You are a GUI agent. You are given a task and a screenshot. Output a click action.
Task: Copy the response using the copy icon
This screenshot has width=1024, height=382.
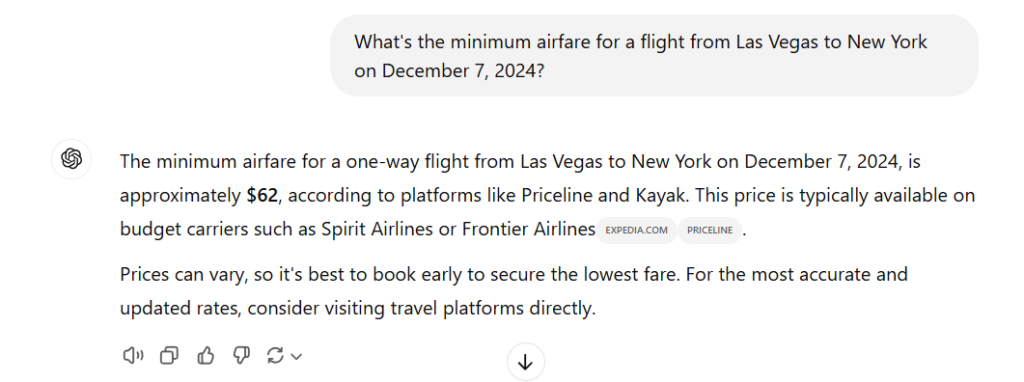click(x=169, y=355)
